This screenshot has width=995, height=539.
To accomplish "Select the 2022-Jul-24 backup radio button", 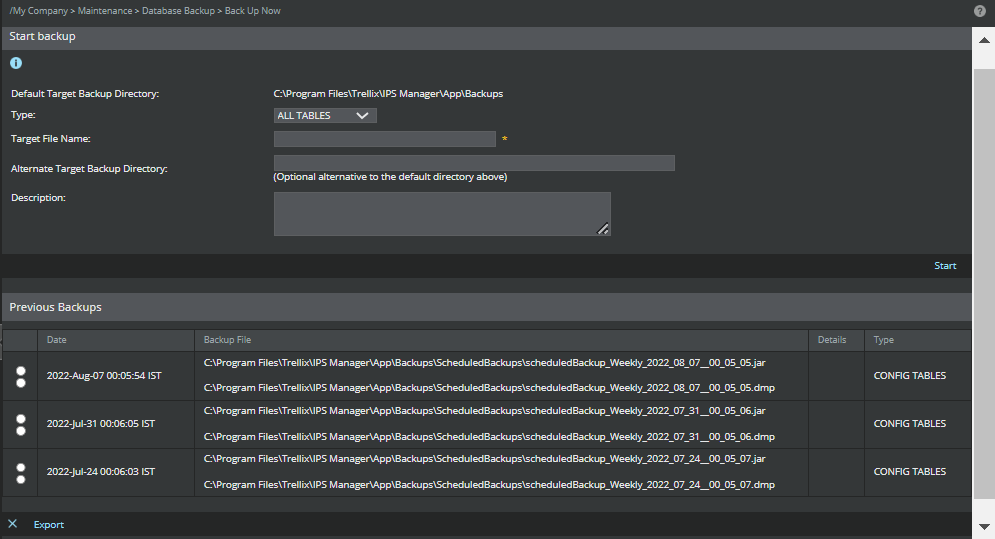I will 21,473.
